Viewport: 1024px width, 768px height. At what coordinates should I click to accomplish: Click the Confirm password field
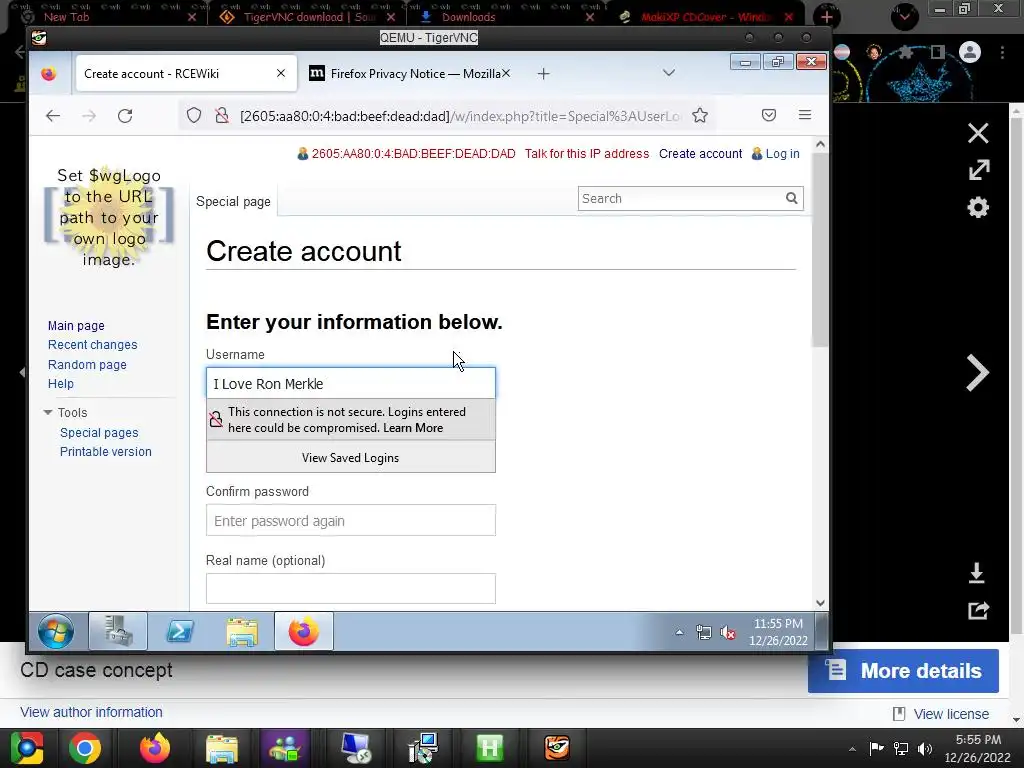[x=351, y=520]
